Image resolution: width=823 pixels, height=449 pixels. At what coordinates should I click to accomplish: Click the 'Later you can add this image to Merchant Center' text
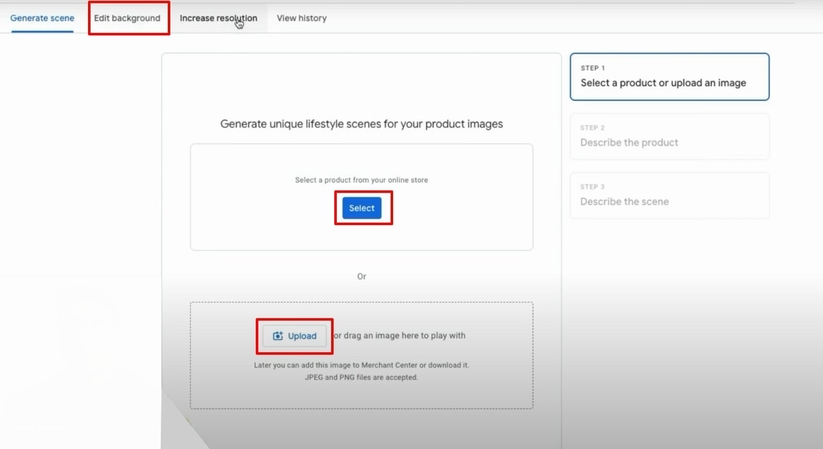[x=362, y=365]
